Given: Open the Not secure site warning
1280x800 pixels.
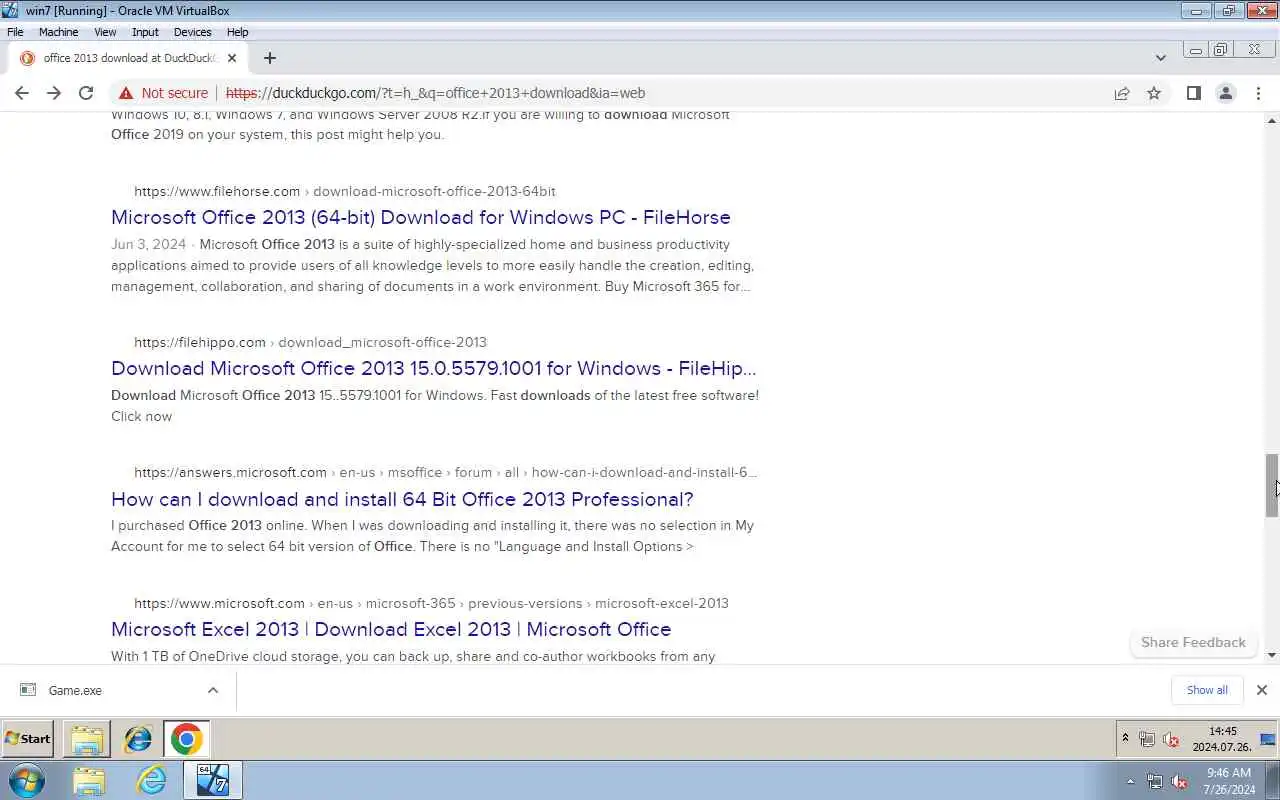Looking at the screenshot, I should point(163,93).
